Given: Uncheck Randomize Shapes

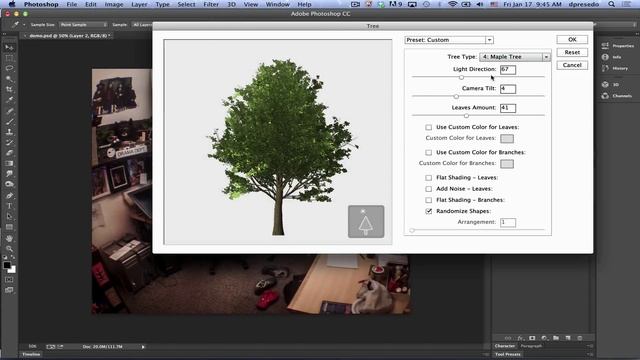Looking at the screenshot, I should 429,211.
